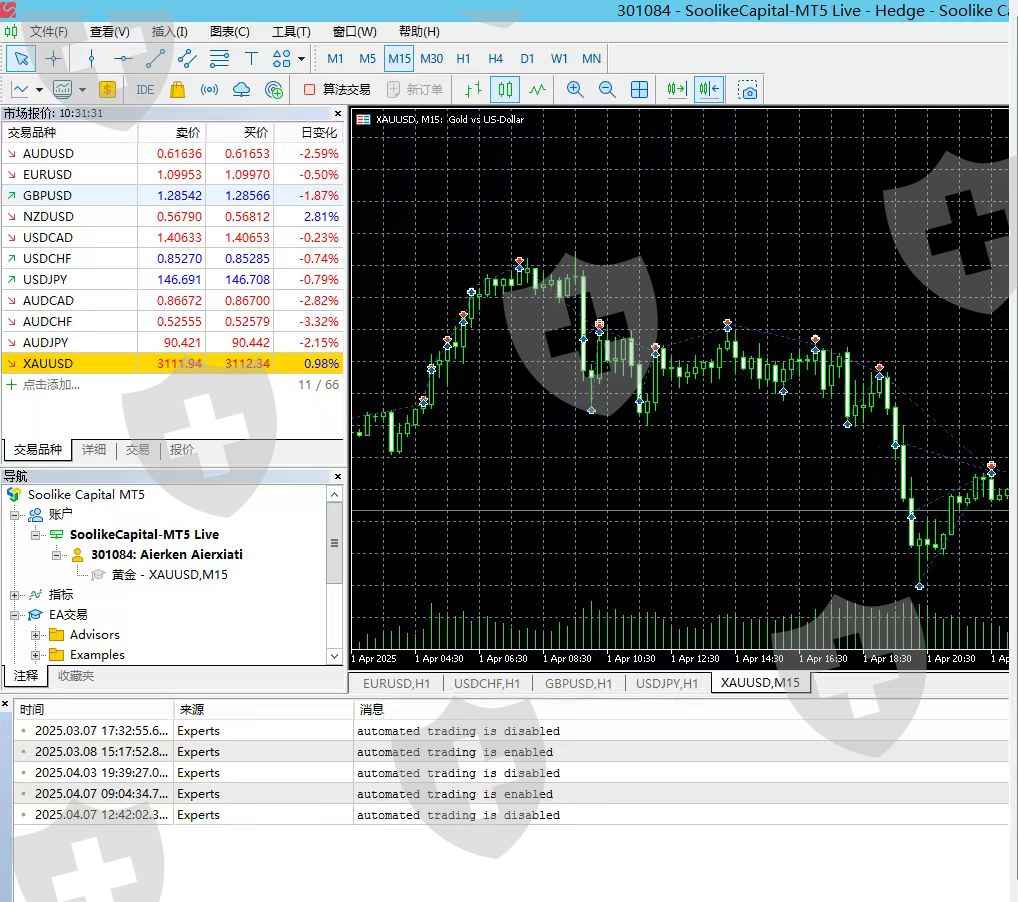The width and height of the screenshot is (1018, 902).
Task: Open the 图表(C) menu
Action: click(230, 31)
